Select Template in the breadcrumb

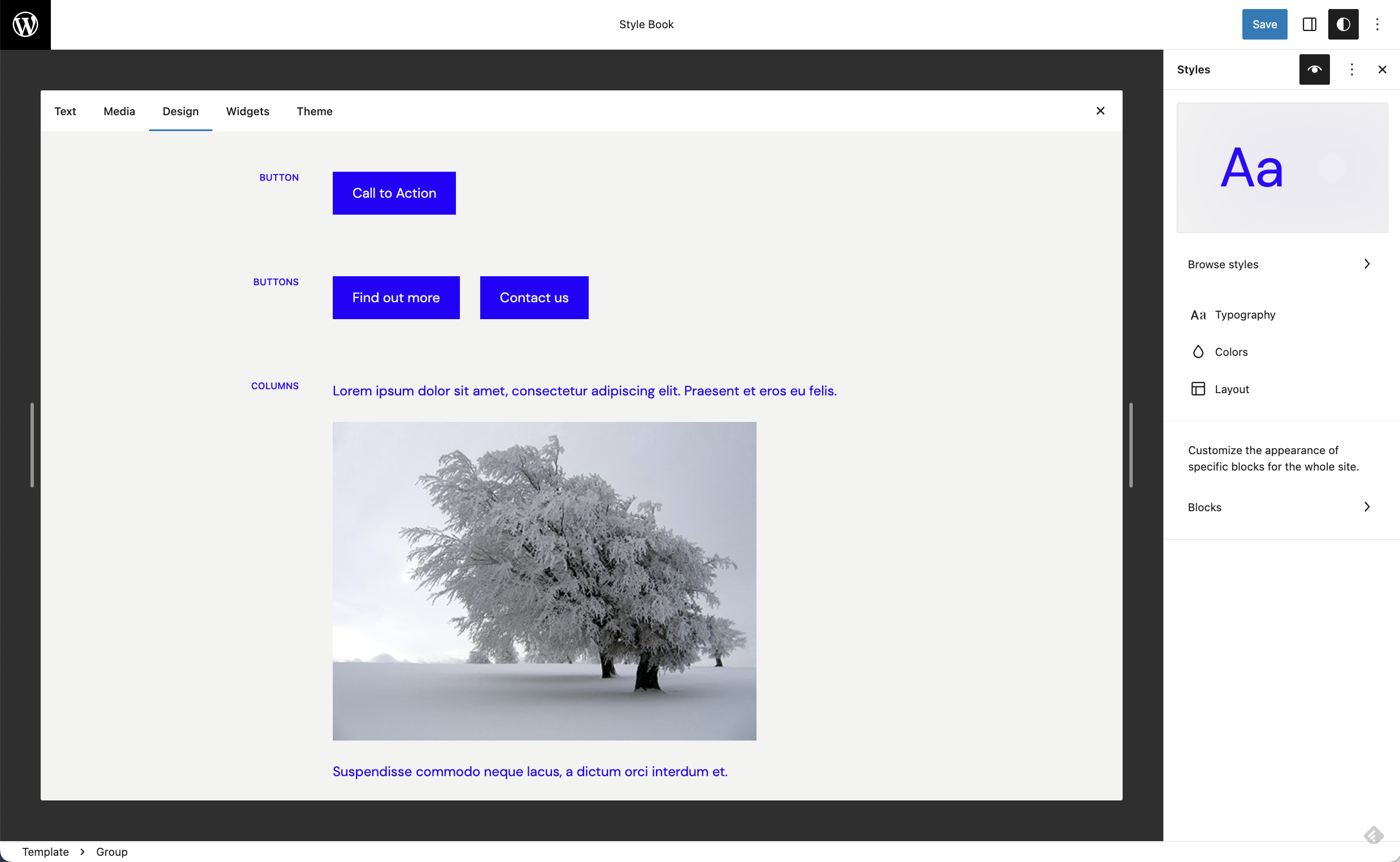coord(46,852)
